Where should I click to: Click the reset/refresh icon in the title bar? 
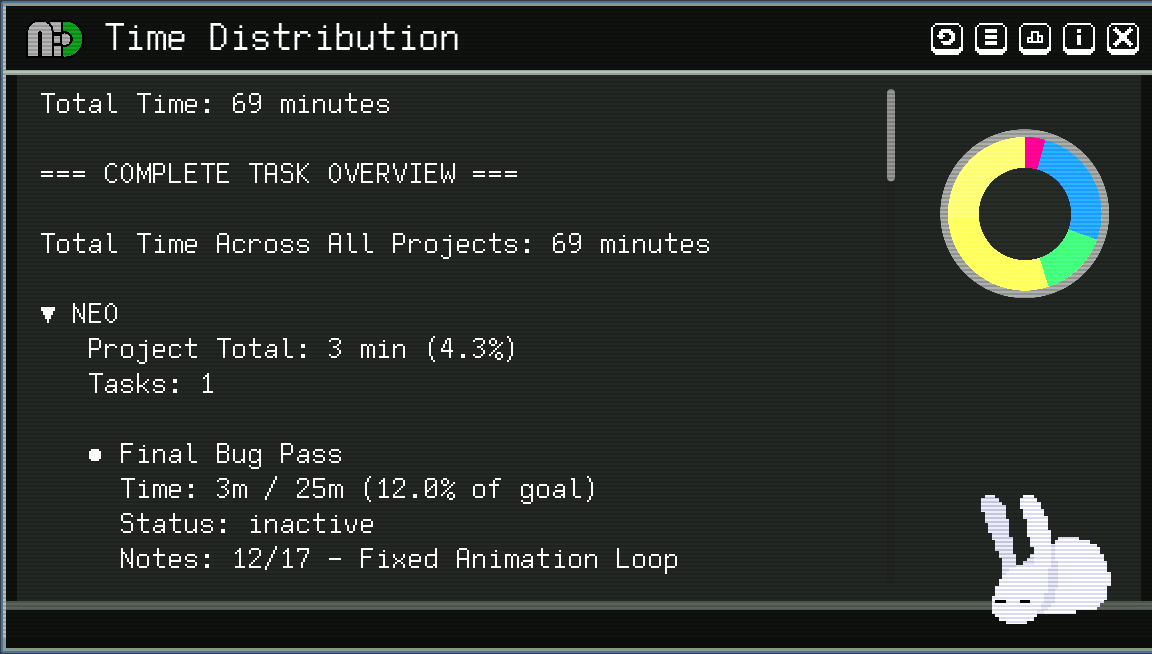(x=946, y=39)
